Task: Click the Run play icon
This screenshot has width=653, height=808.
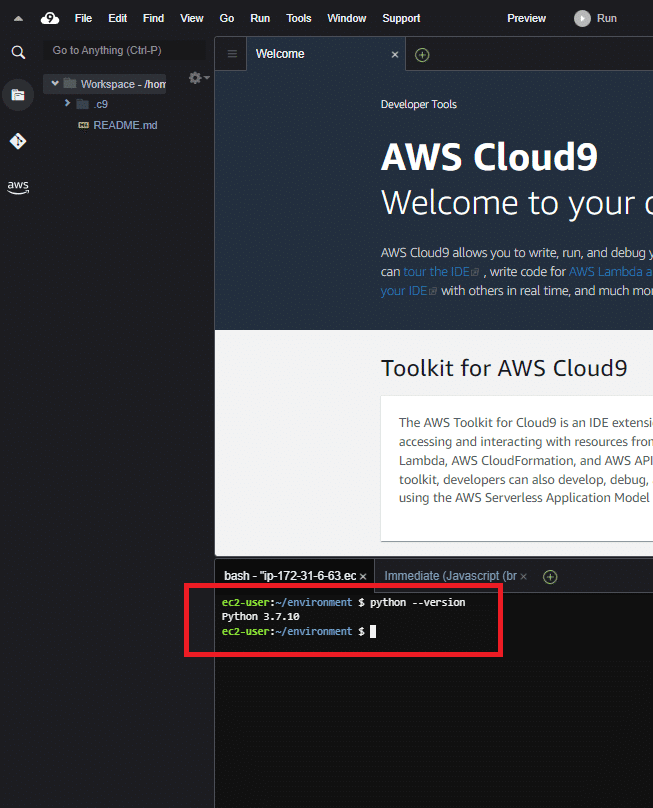Action: 582,19
